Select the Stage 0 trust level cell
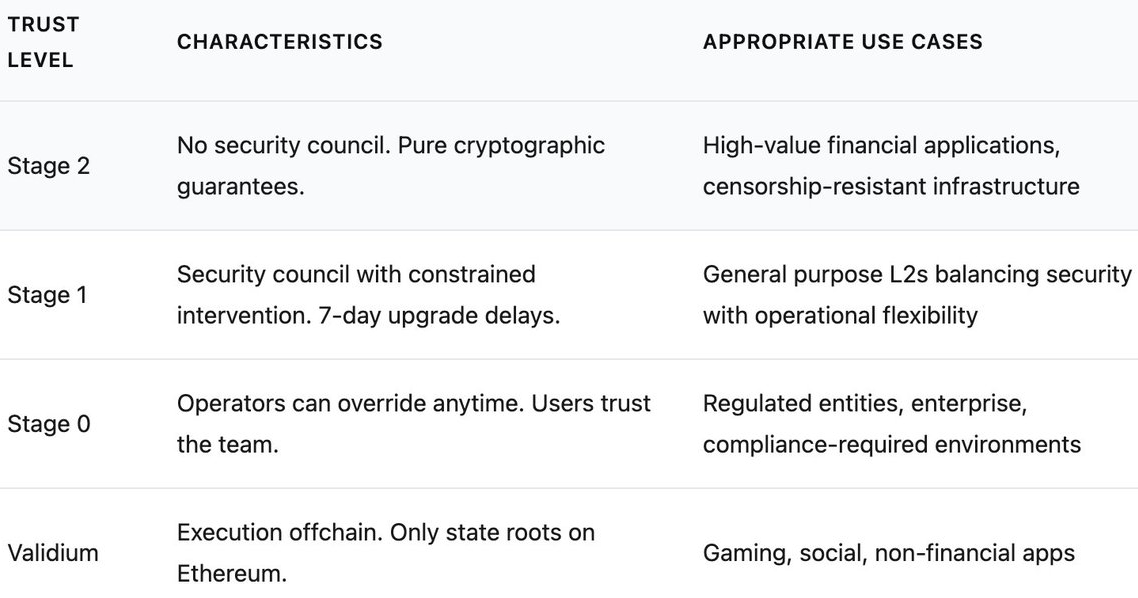 coord(48,424)
